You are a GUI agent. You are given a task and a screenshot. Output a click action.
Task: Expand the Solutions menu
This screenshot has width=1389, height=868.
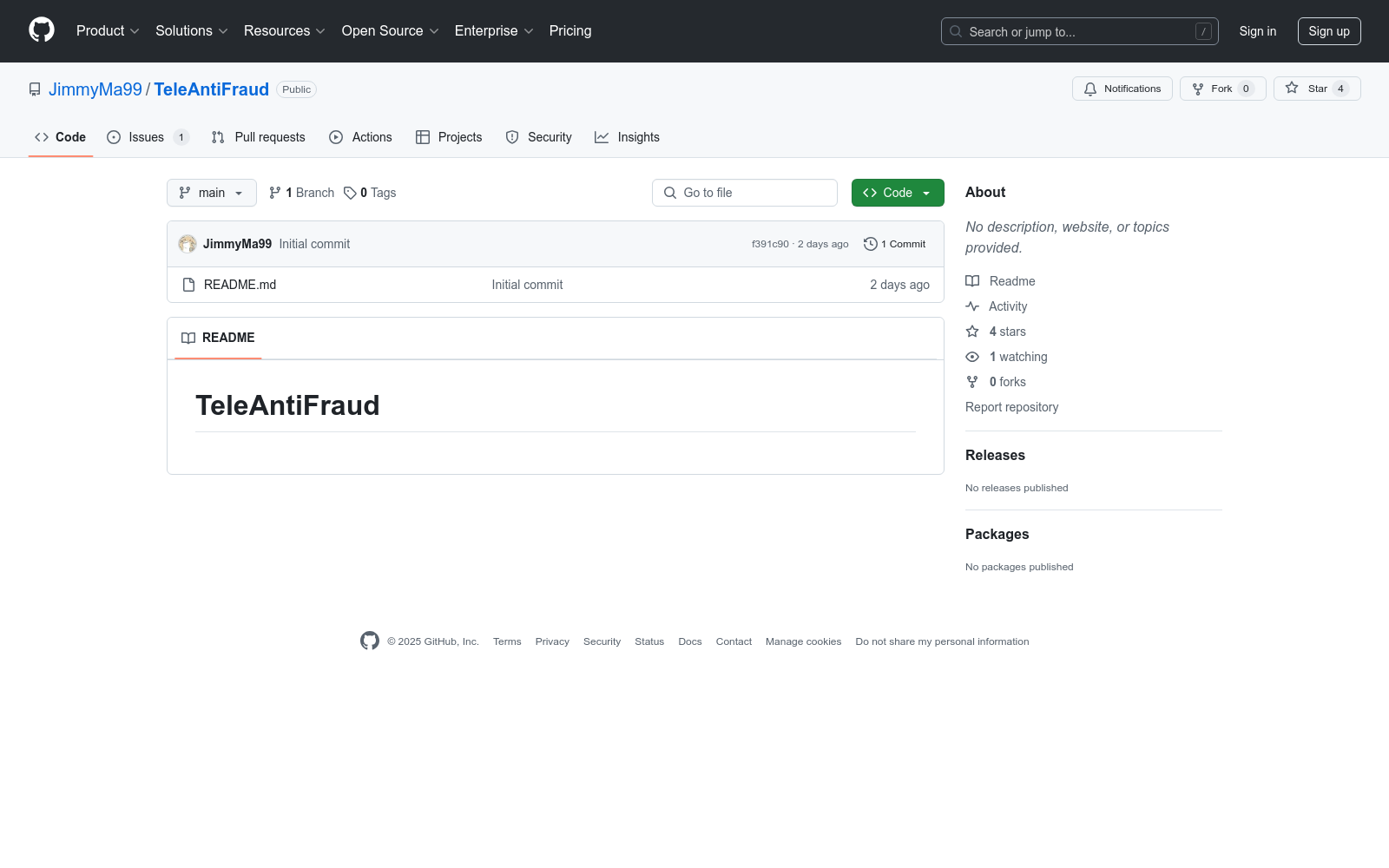click(x=192, y=31)
